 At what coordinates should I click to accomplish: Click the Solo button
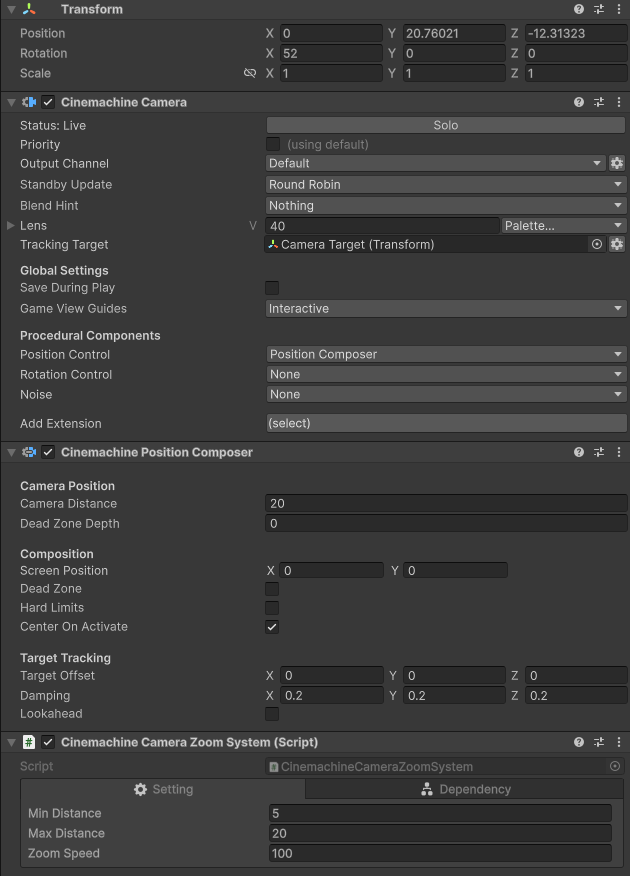click(x=446, y=125)
